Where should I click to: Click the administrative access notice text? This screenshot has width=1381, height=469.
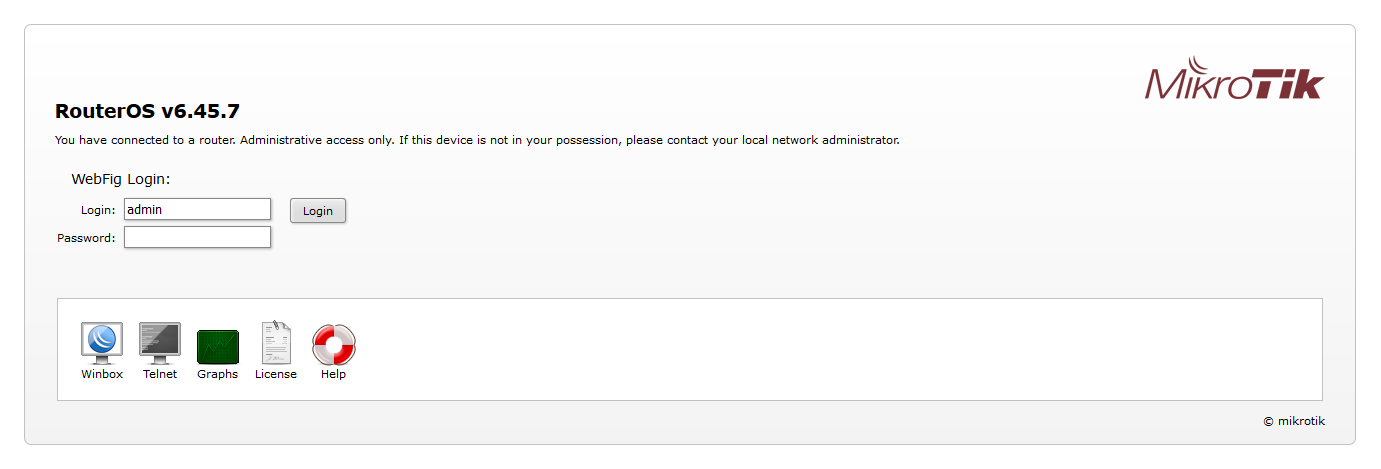[x=477, y=140]
